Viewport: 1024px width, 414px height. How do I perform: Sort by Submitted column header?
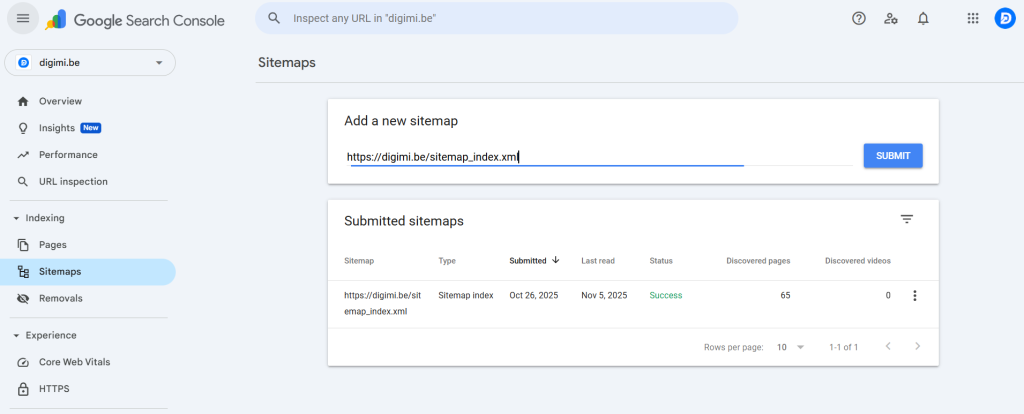(x=528, y=261)
